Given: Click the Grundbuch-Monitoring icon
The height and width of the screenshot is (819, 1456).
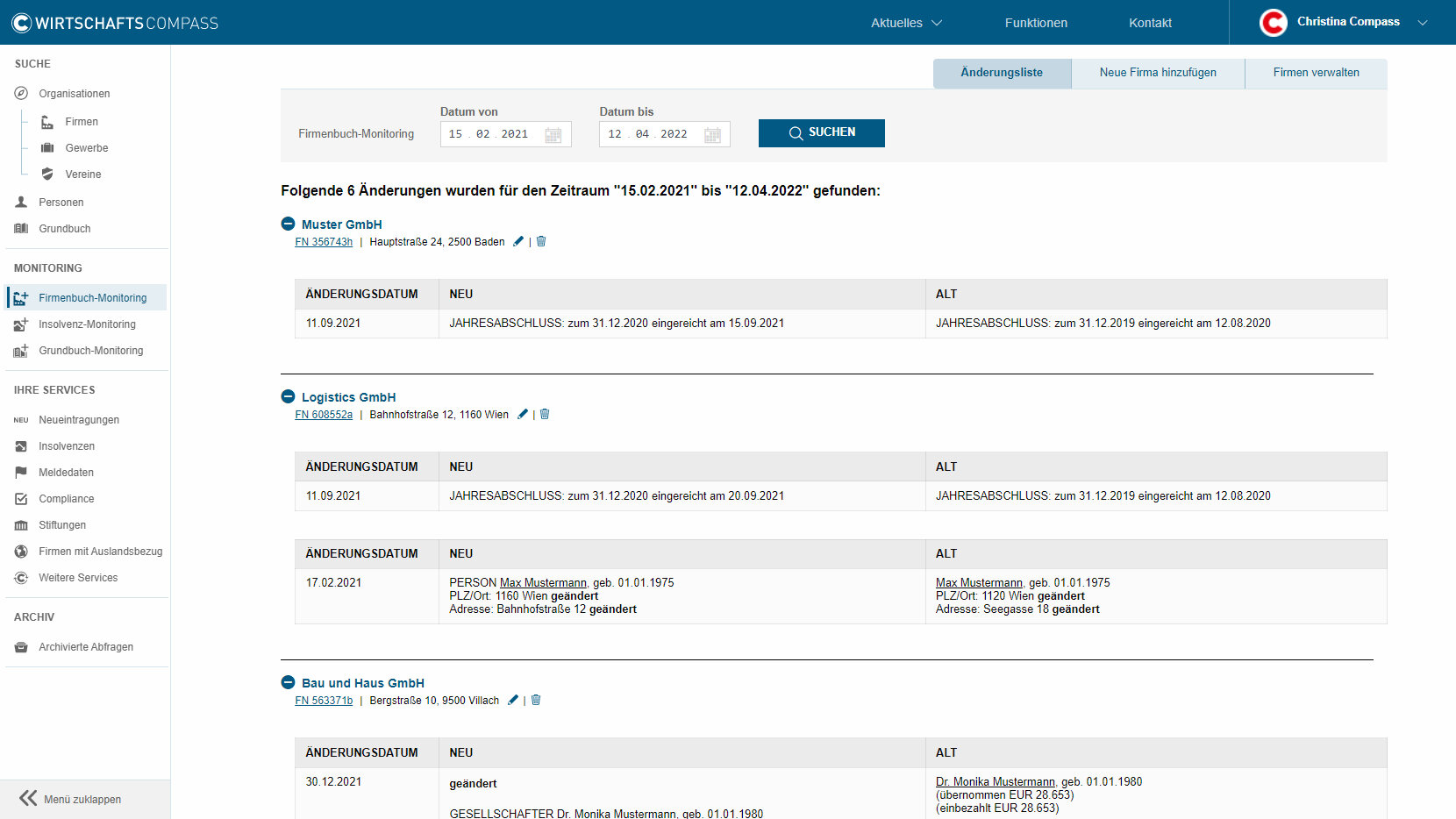Looking at the screenshot, I should [21, 351].
